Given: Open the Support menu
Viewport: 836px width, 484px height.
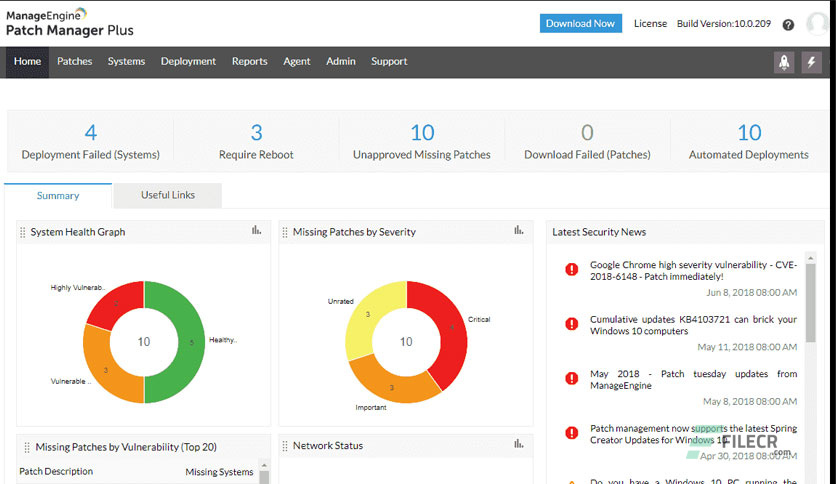Looking at the screenshot, I should pyautogui.click(x=389, y=62).
